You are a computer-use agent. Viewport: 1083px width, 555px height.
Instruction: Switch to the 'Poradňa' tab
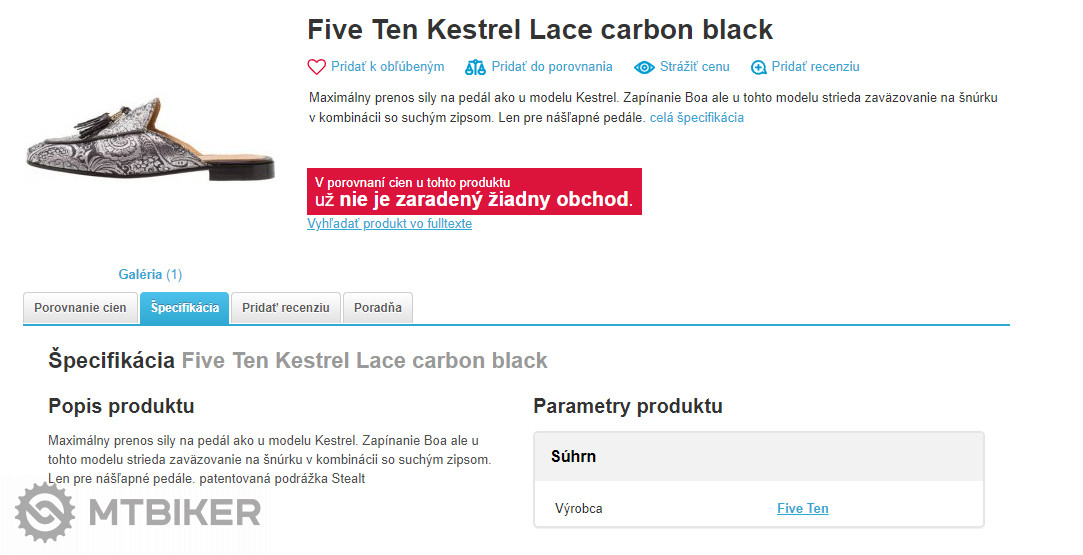[377, 308]
